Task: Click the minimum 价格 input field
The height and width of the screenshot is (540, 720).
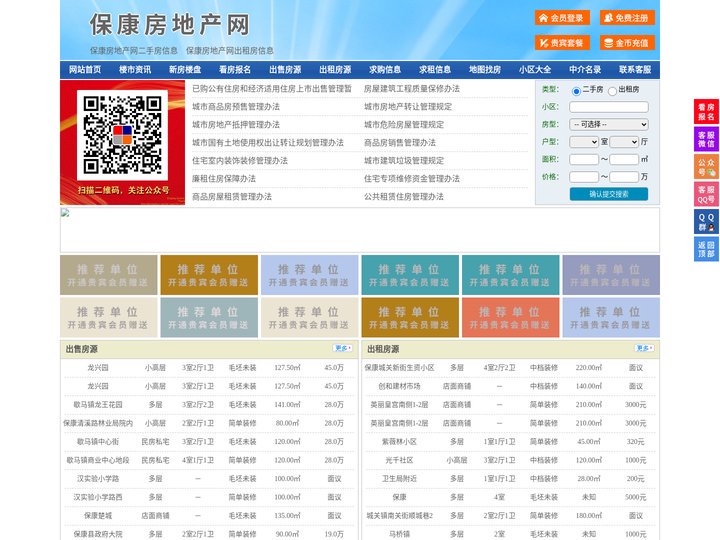Action: coord(584,177)
